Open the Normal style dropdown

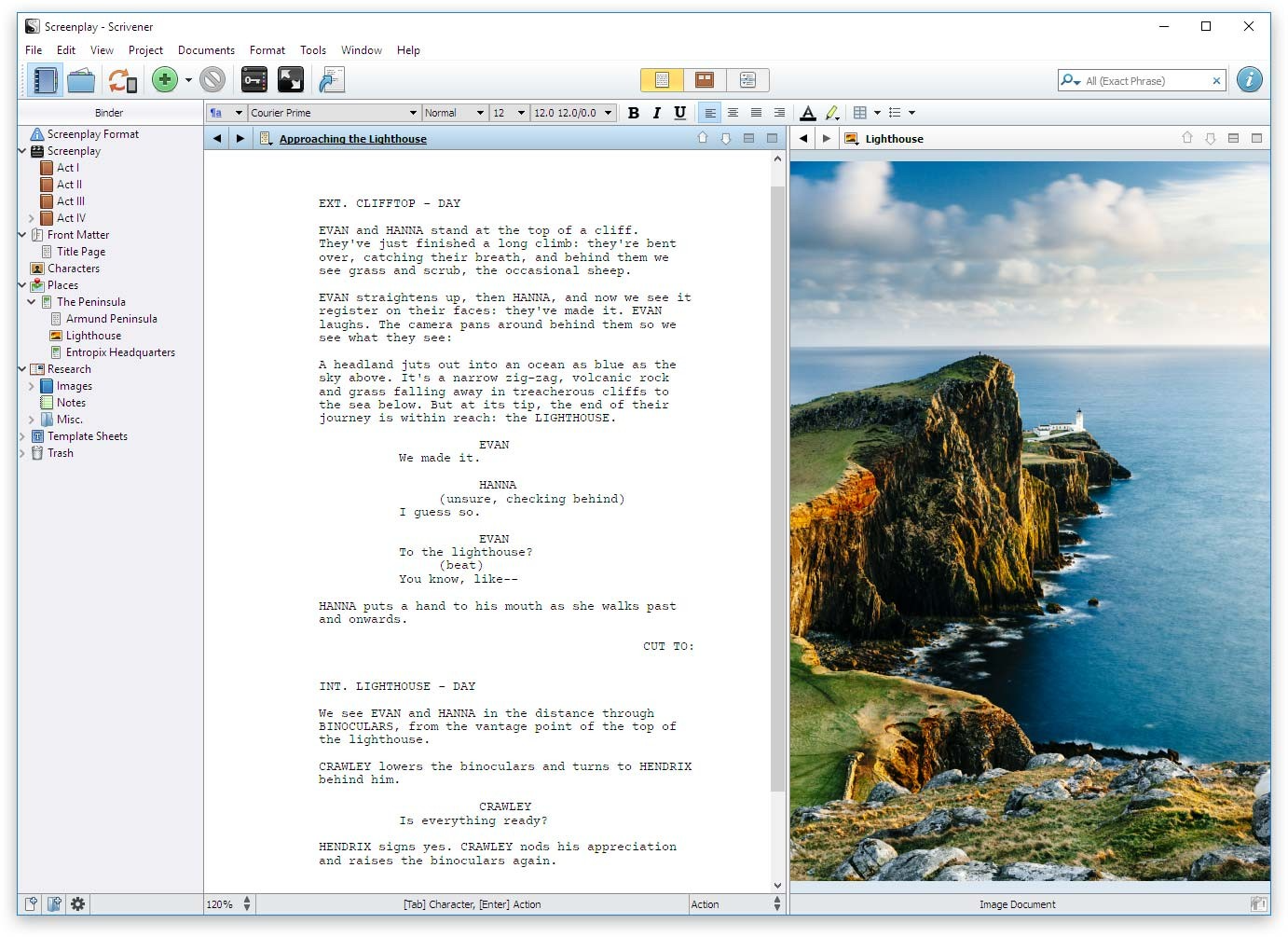454,112
